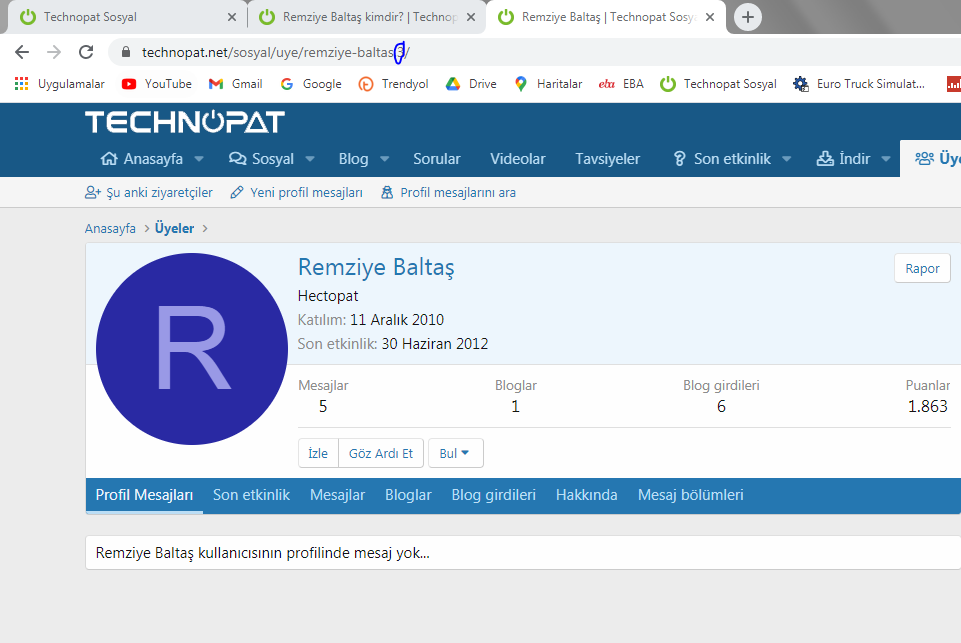Open Videolar in navigation bar
Viewport: 961px width, 643px height.
517,159
